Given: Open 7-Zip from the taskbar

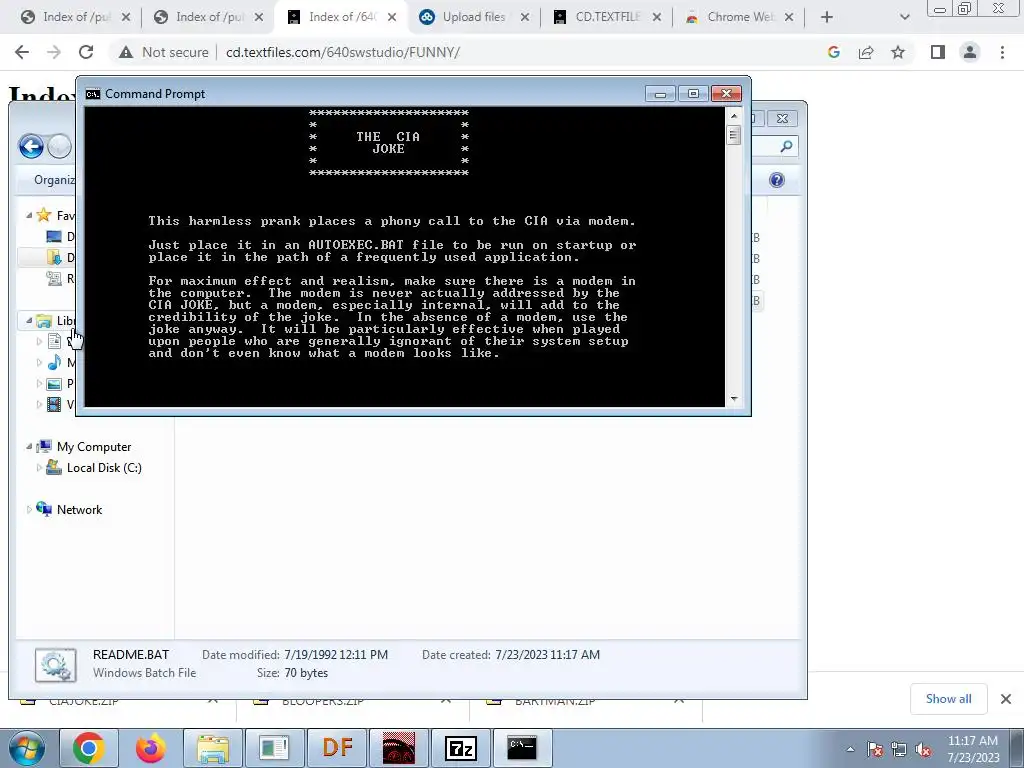Looking at the screenshot, I should point(460,748).
